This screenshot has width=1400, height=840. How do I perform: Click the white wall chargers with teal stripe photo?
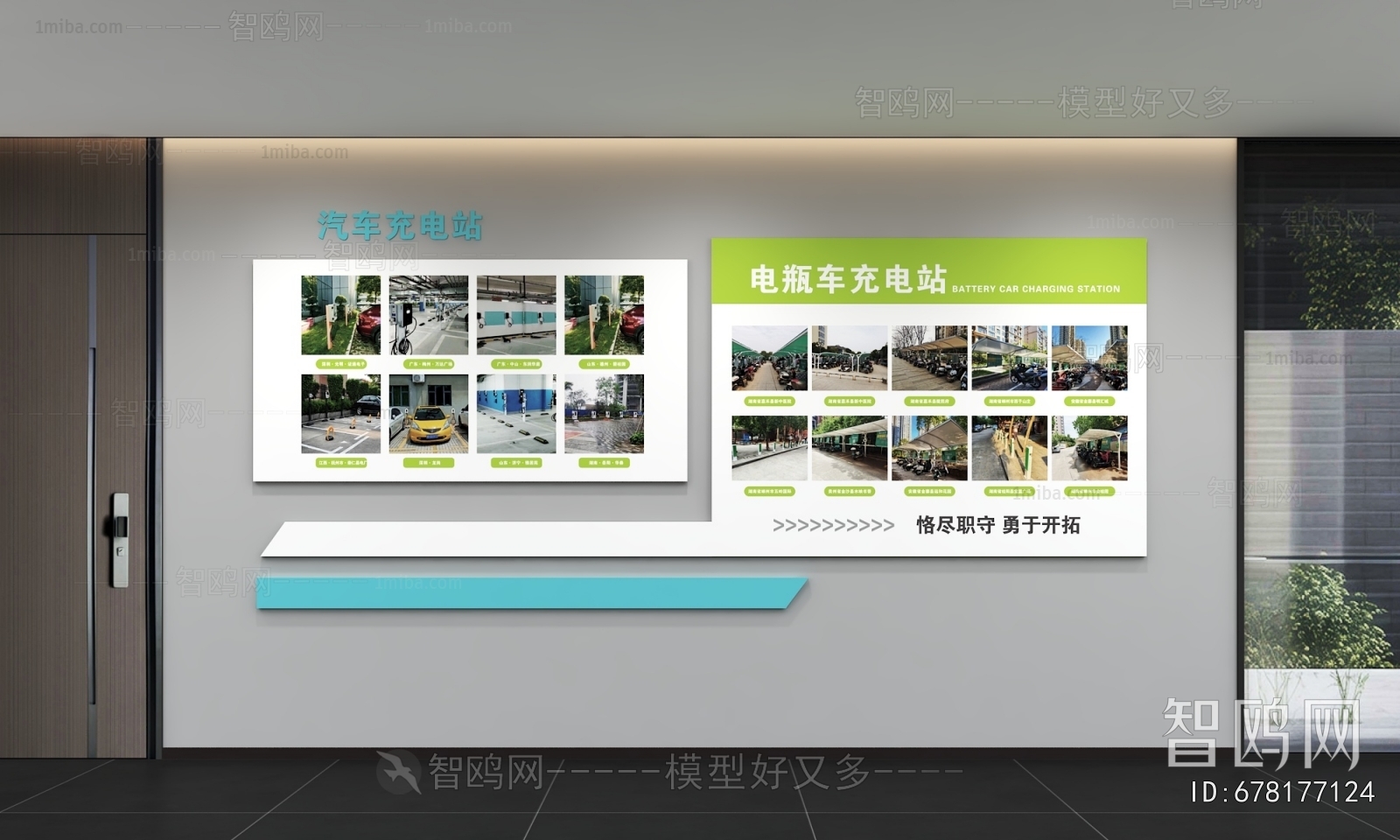[516, 315]
